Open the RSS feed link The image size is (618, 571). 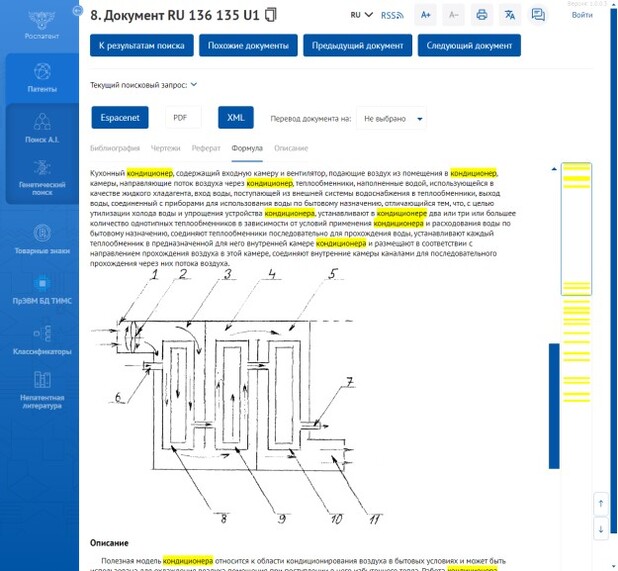click(x=392, y=15)
